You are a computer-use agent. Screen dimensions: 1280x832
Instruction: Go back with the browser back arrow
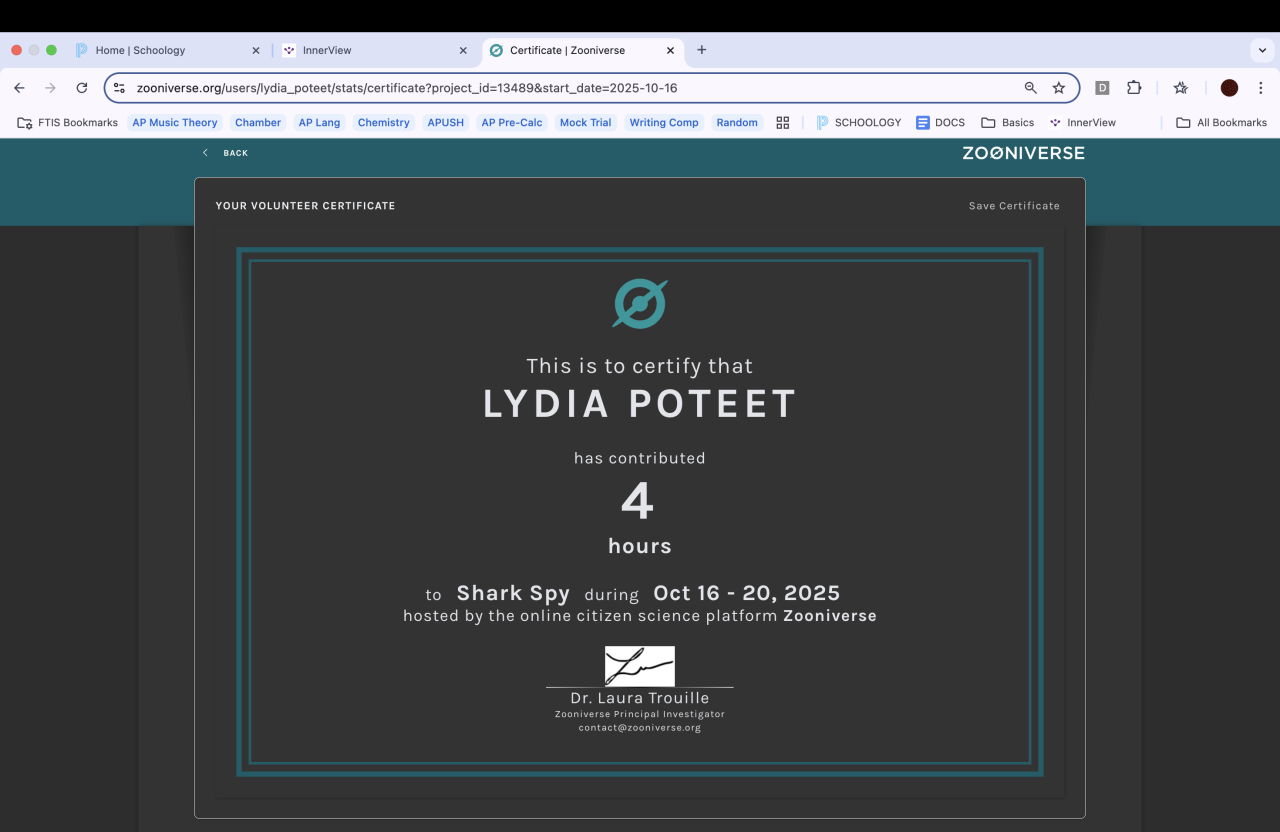(19, 88)
